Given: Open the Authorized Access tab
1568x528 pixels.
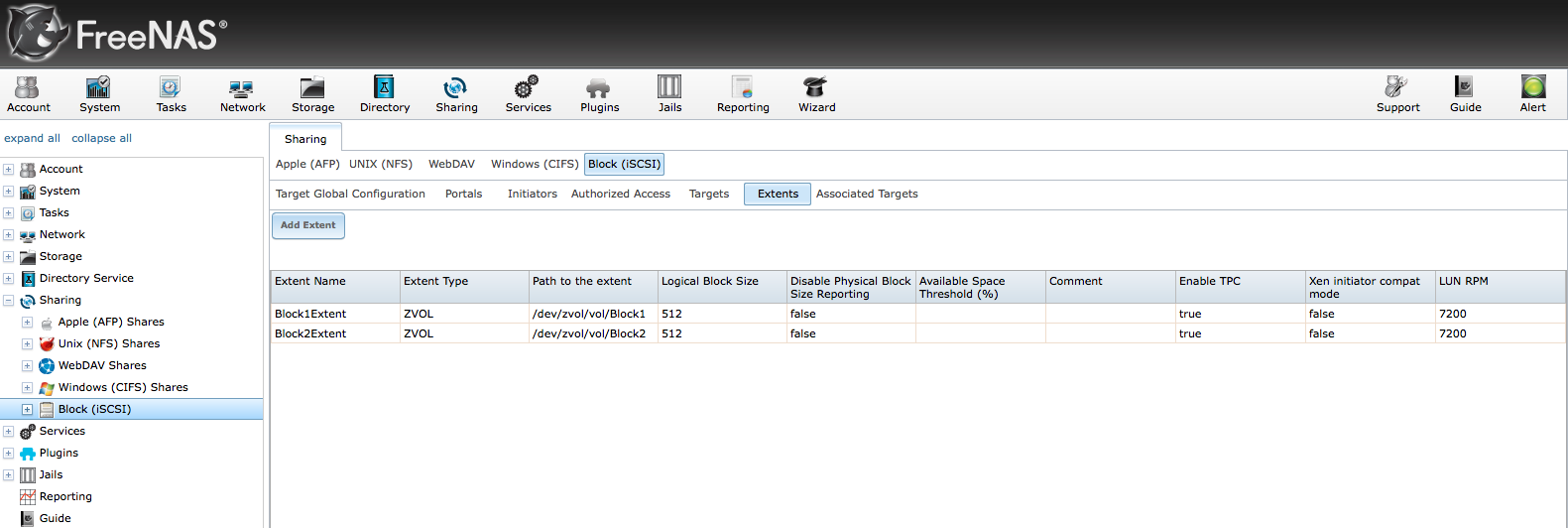Looking at the screenshot, I should (621, 194).
